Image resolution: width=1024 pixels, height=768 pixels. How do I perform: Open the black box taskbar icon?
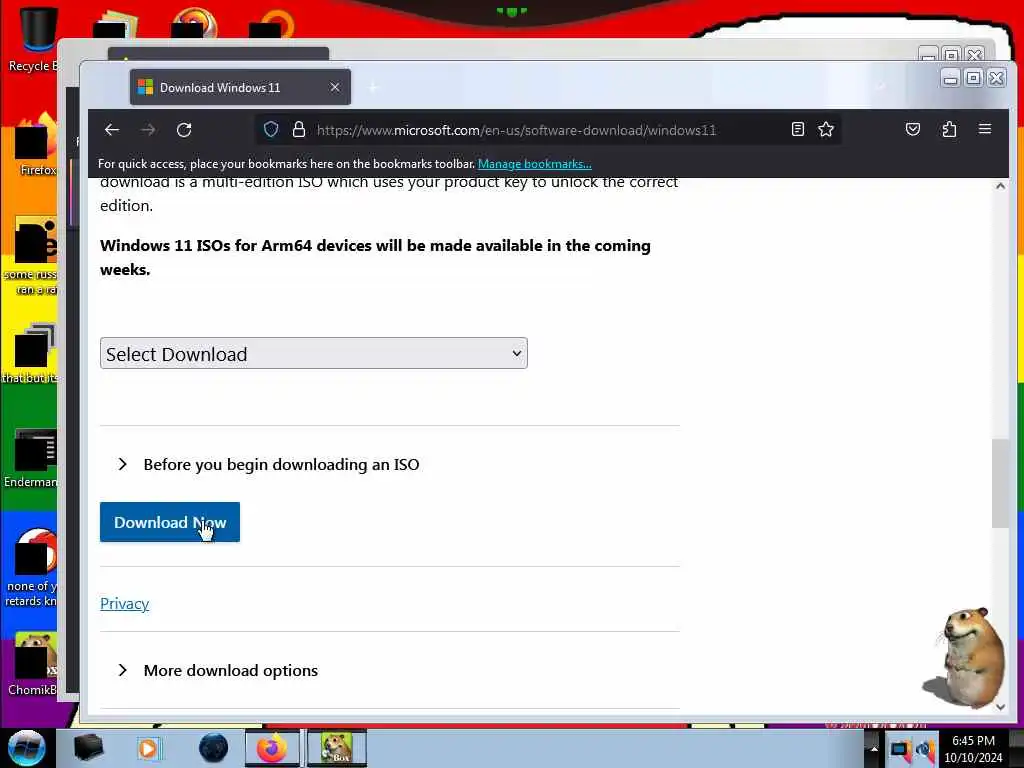pos(88,748)
